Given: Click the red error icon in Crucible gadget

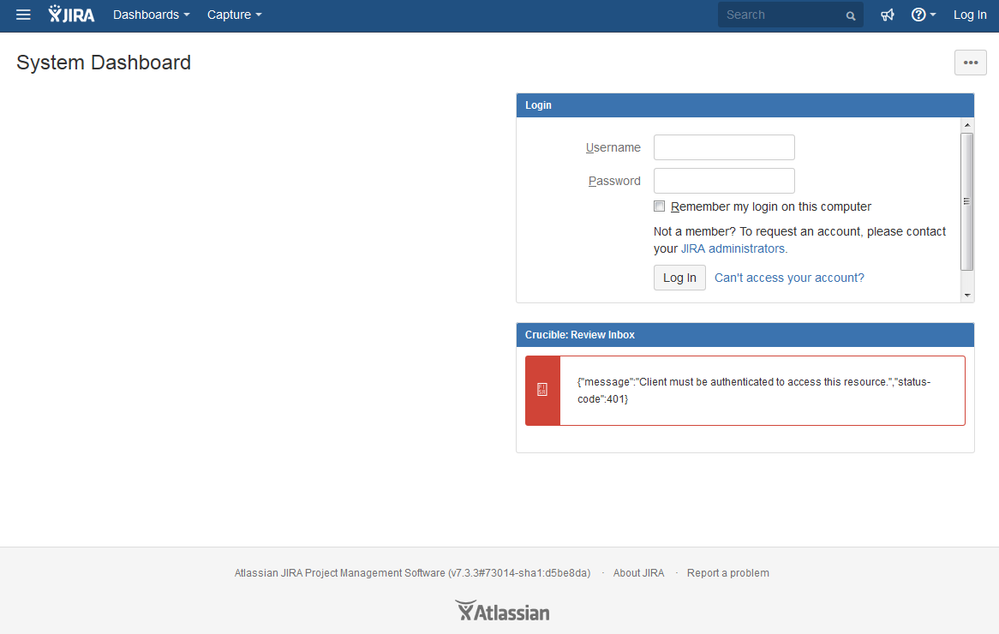Looking at the screenshot, I should coord(542,390).
